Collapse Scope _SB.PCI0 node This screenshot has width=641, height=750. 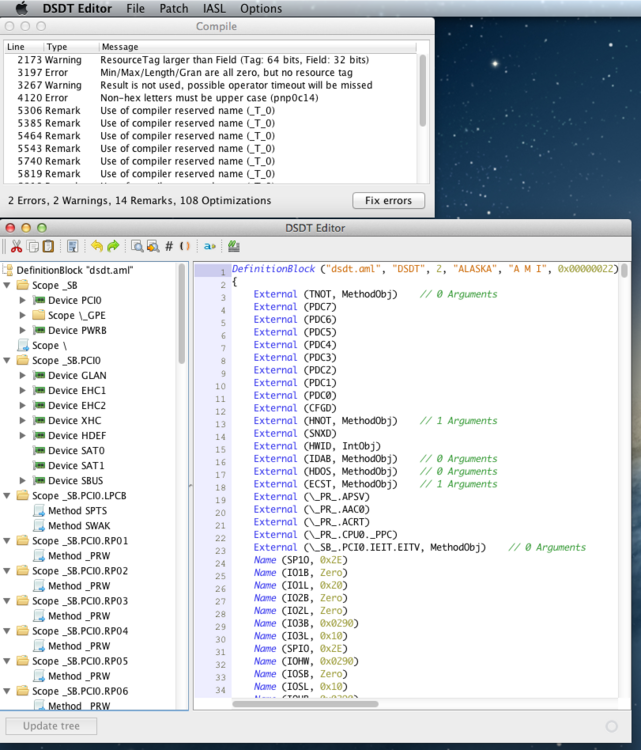pos(7,361)
